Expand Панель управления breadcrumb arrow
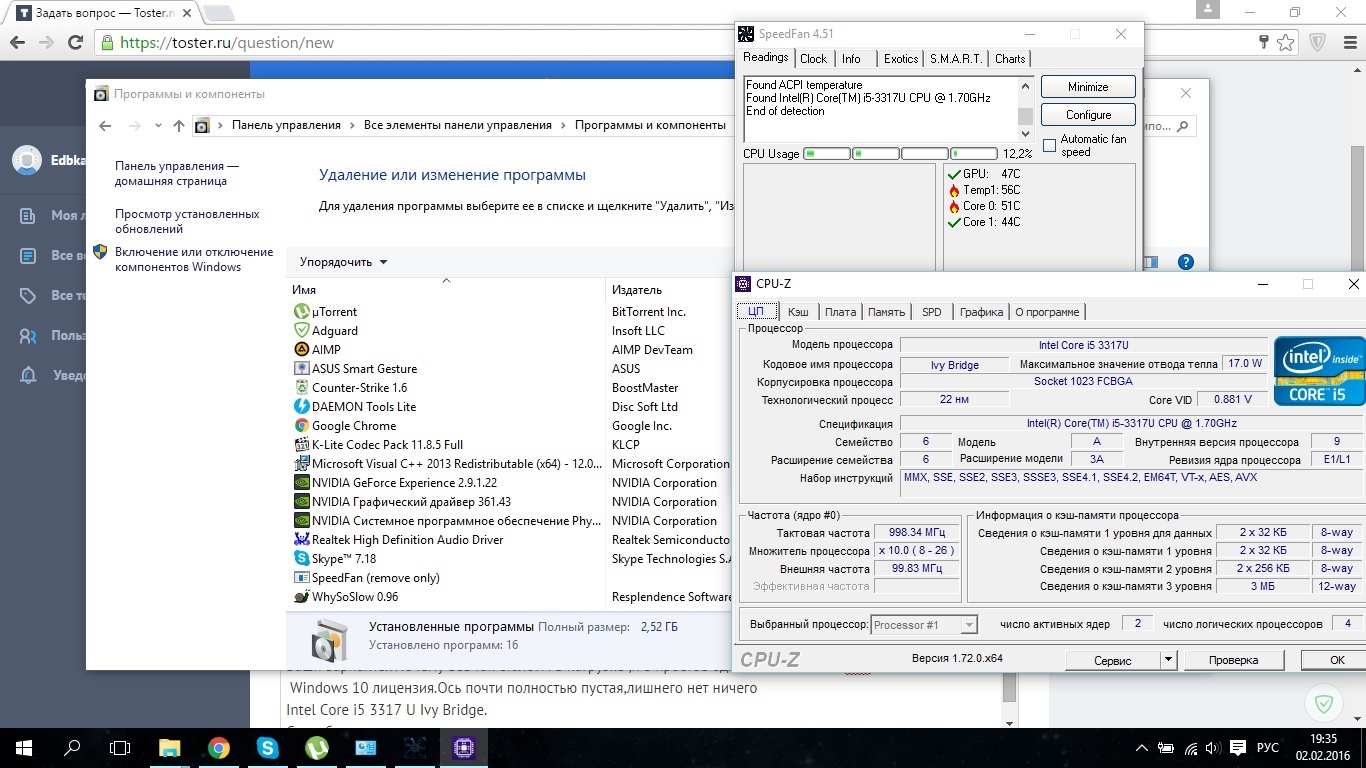Screen dimensions: 1366x768 (352, 126)
